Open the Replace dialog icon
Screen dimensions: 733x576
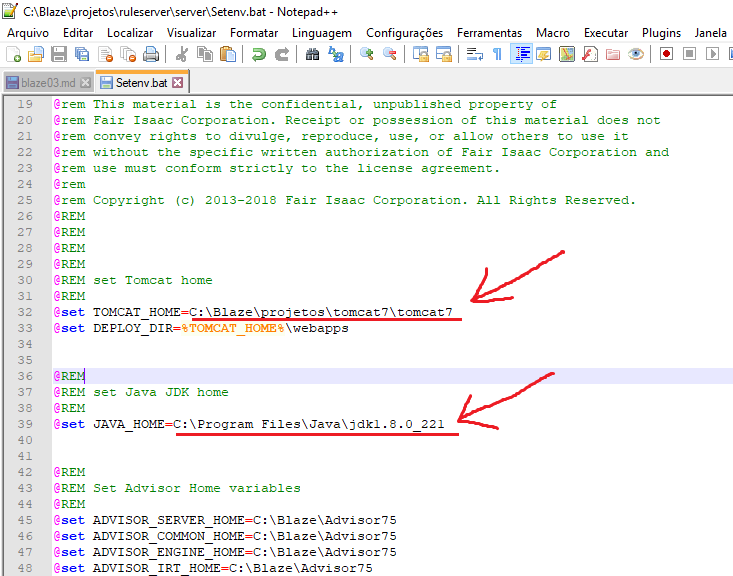(x=335, y=54)
